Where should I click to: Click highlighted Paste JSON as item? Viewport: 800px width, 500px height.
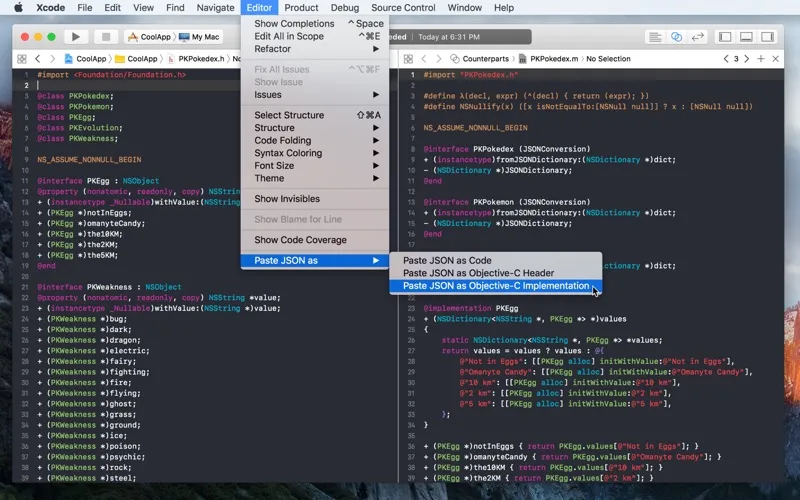pos(315,261)
